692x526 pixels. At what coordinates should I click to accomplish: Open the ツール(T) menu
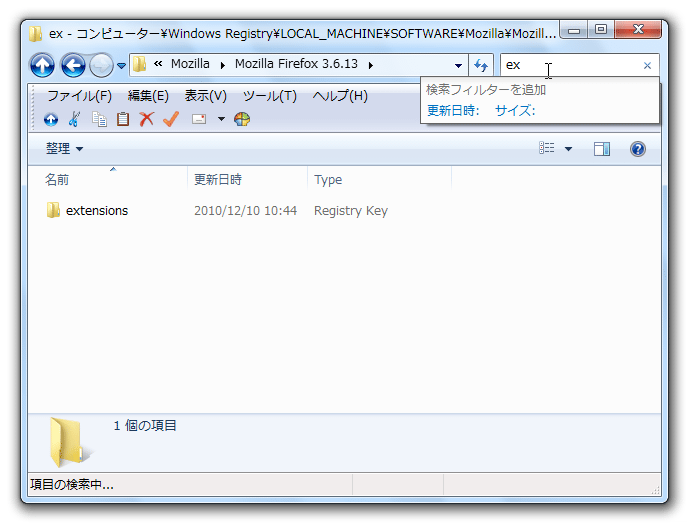[x=270, y=96]
